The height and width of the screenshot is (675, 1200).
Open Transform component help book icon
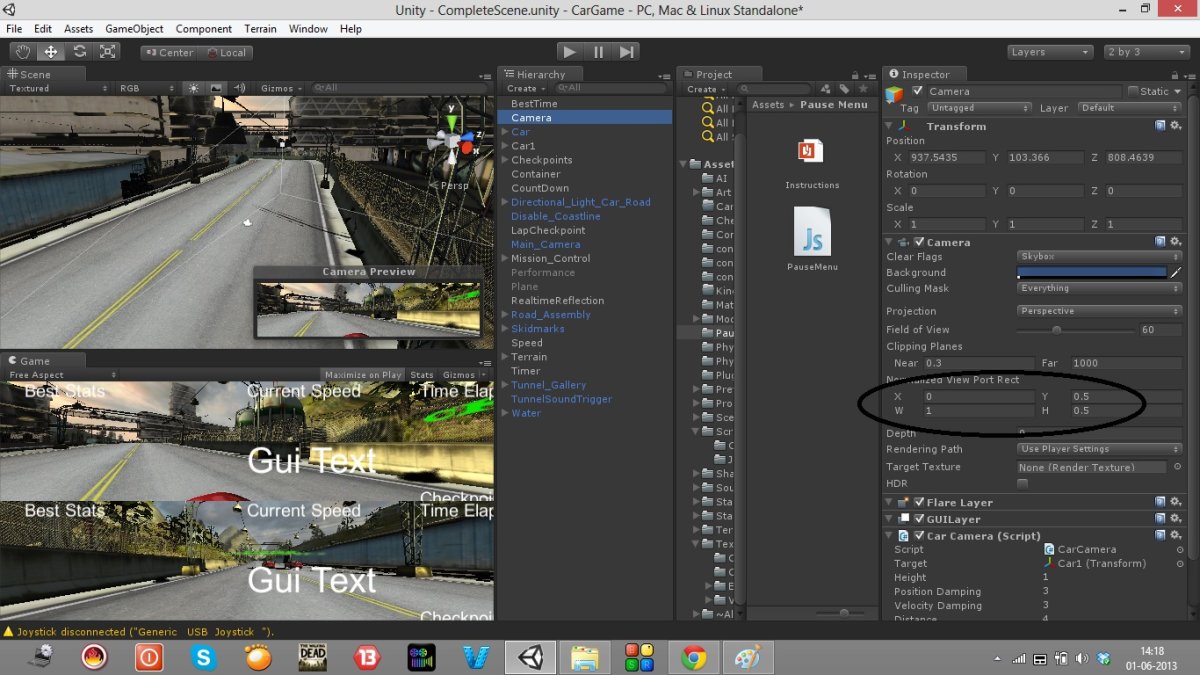1160,126
